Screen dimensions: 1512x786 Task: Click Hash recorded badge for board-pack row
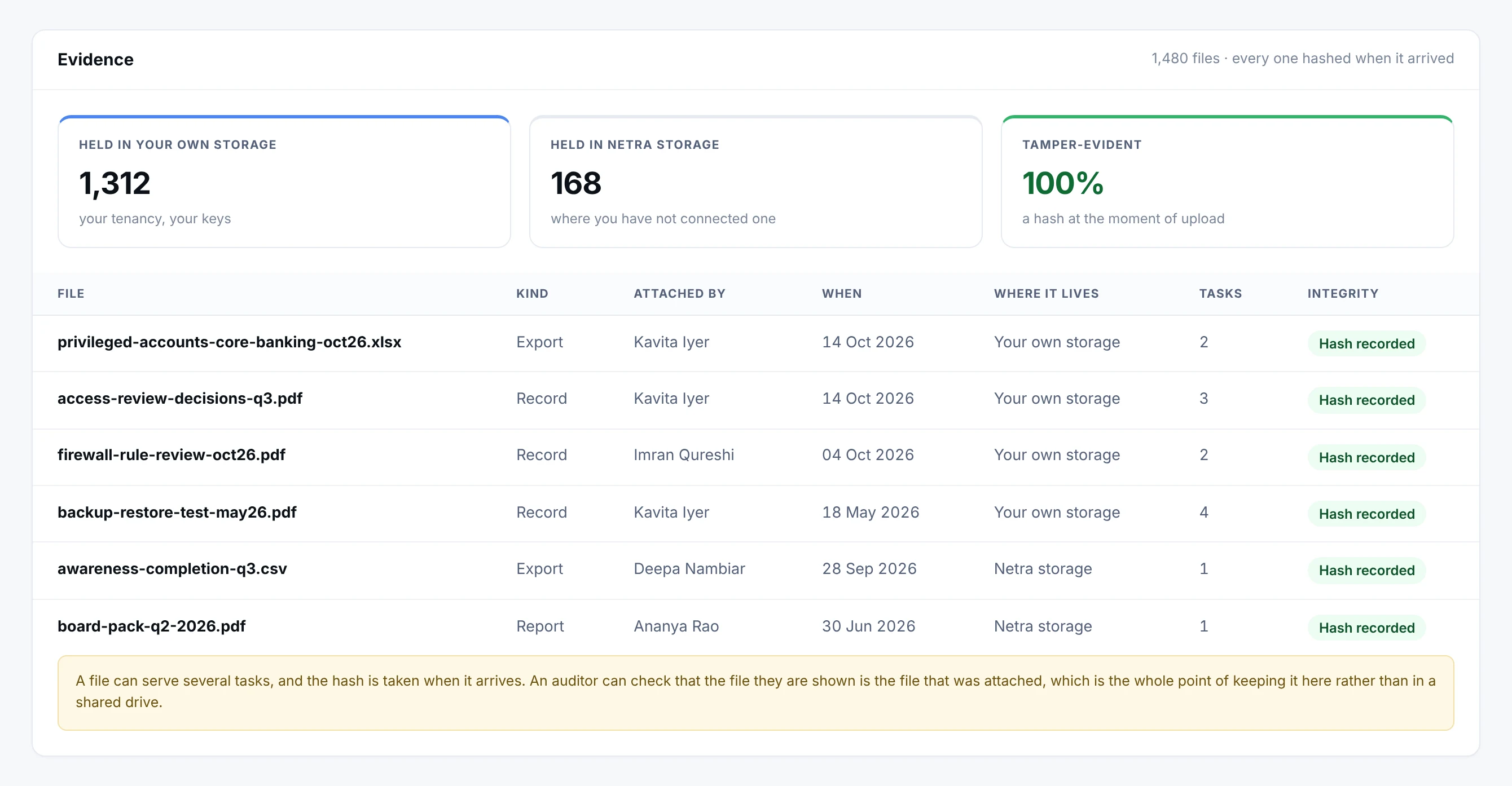click(x=1366, y=627)
